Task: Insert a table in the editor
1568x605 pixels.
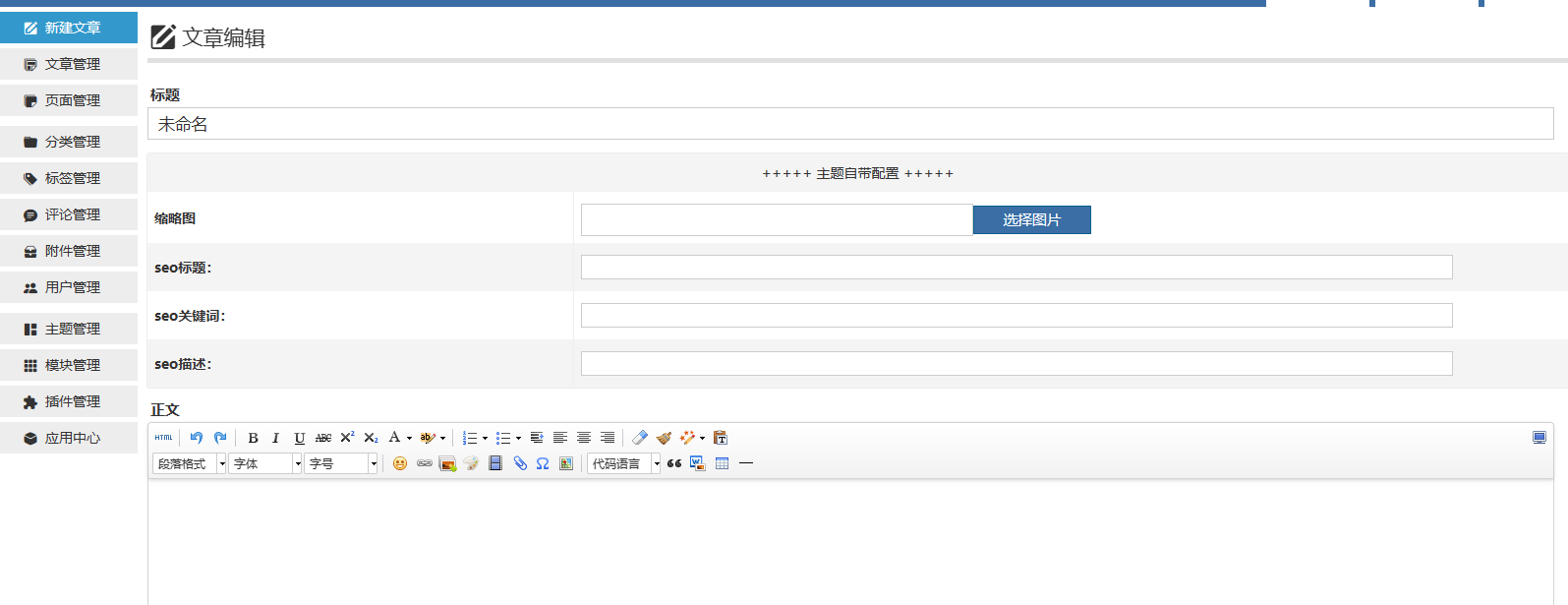Action: (722, 463)
